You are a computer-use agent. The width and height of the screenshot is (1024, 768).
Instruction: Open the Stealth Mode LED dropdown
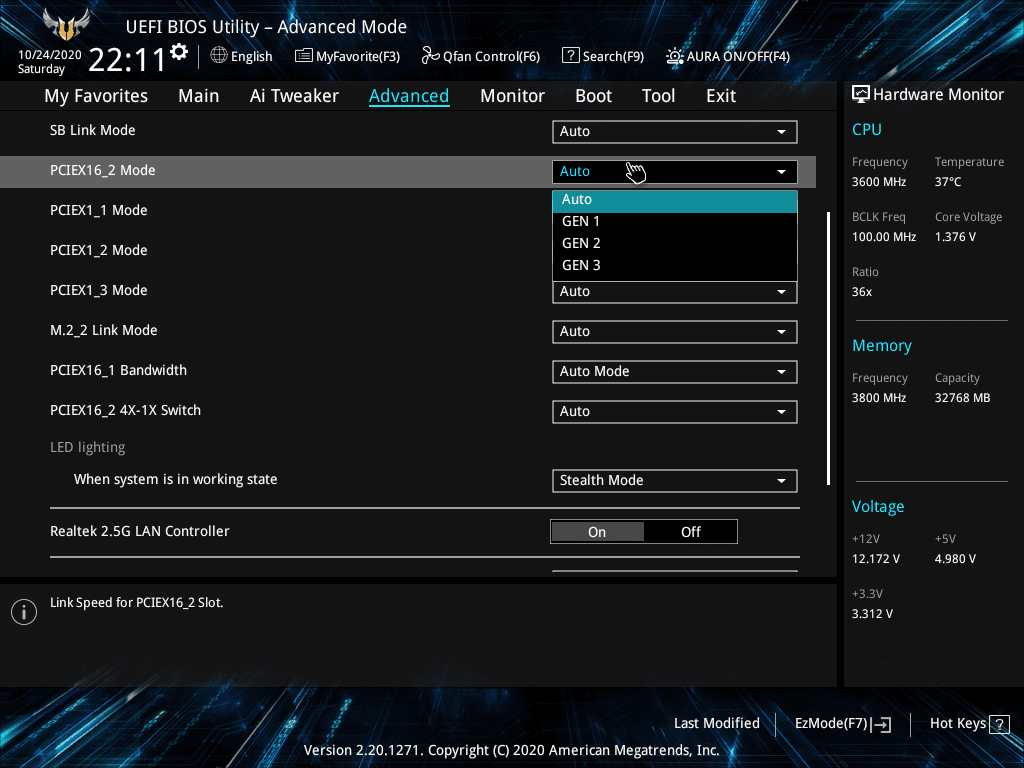click(x=675, y=481)
